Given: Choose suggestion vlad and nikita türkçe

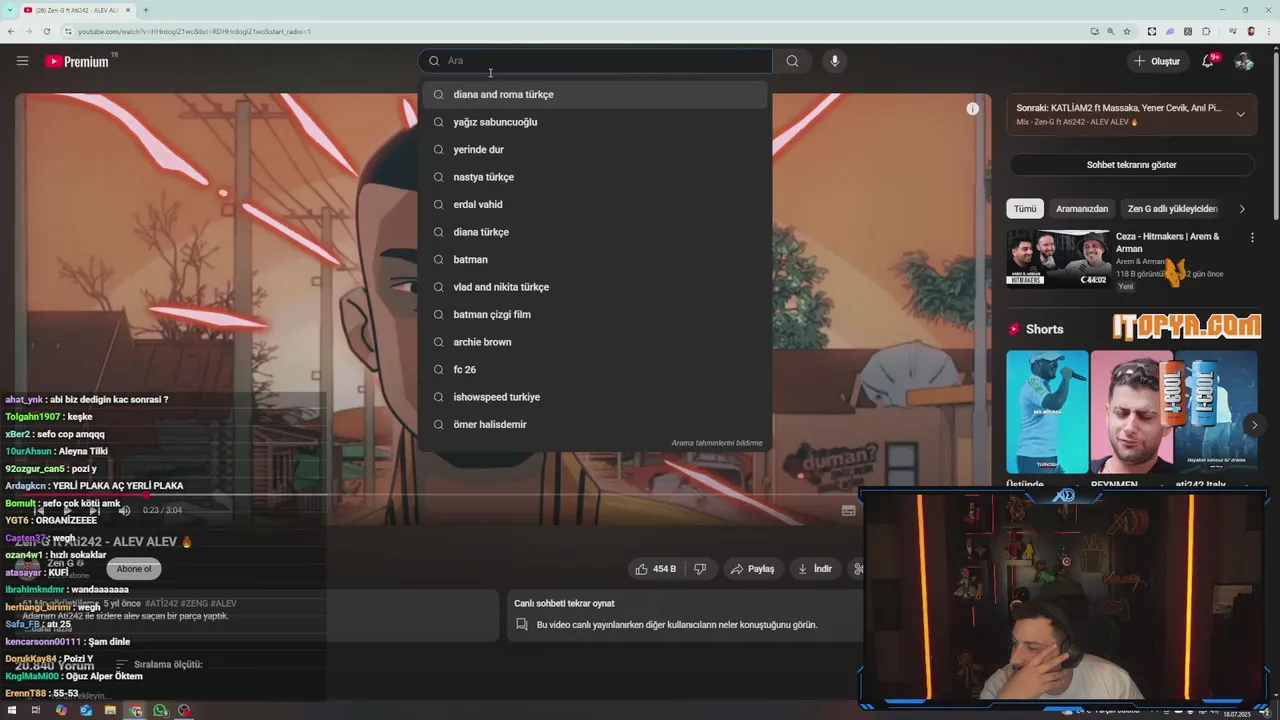Looking at the screenshot, I should point(595,287).
